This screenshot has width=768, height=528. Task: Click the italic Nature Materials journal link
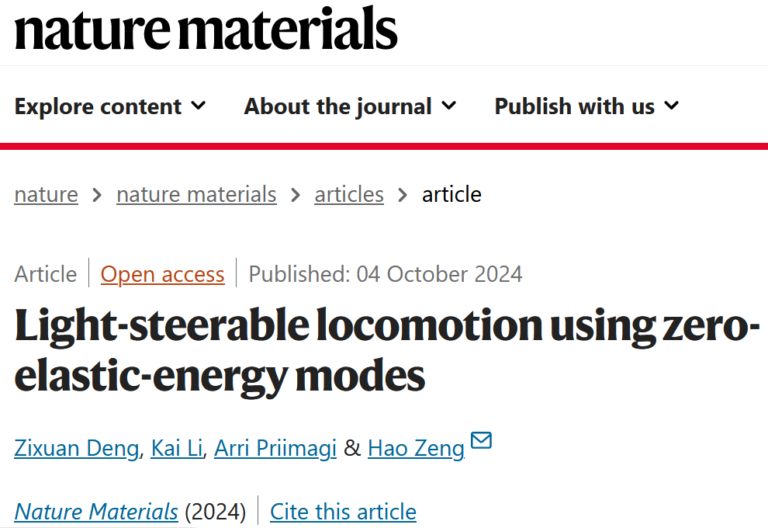click(x=96, y=512)
